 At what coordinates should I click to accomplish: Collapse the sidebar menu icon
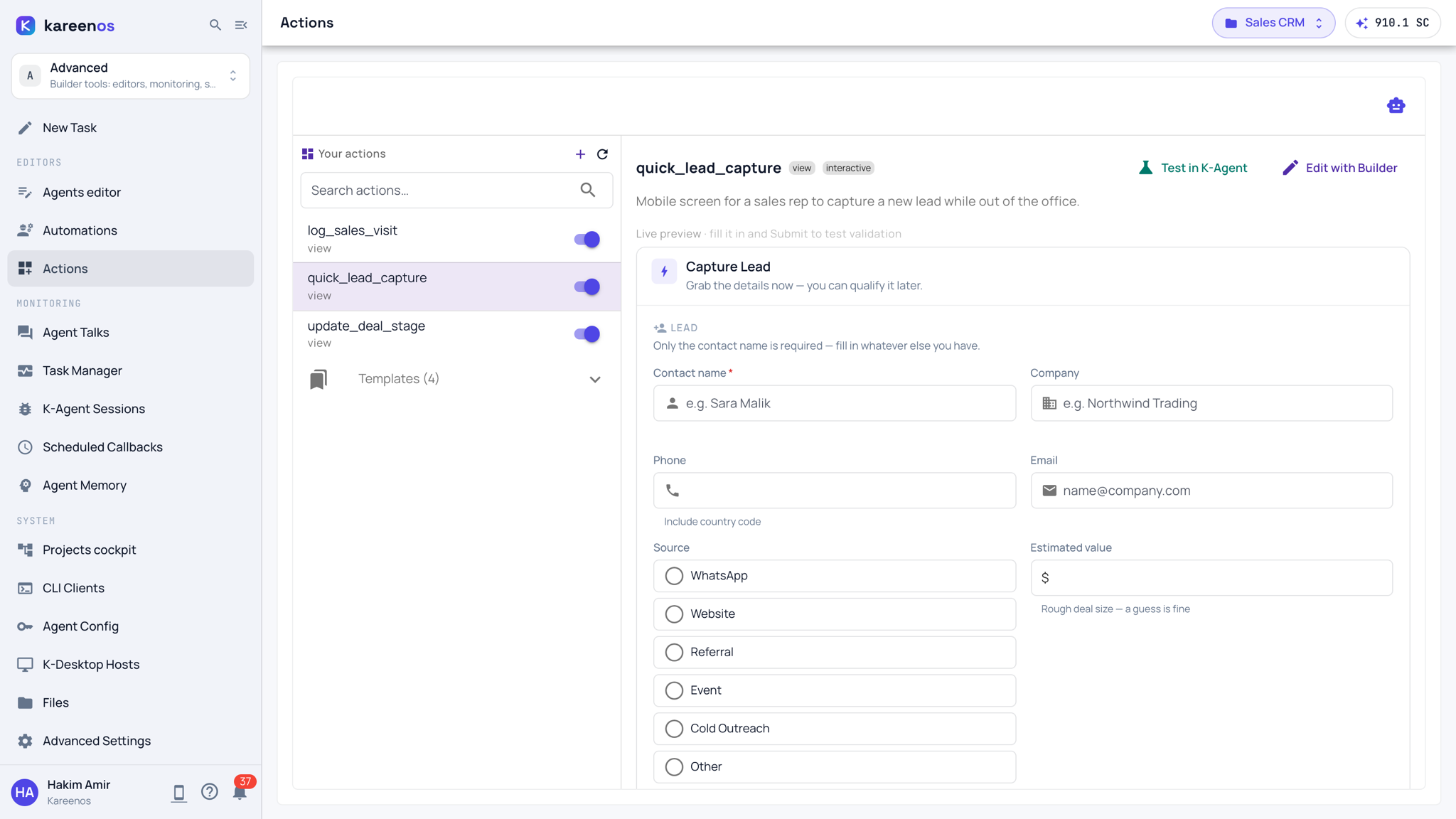pos(241,25)
